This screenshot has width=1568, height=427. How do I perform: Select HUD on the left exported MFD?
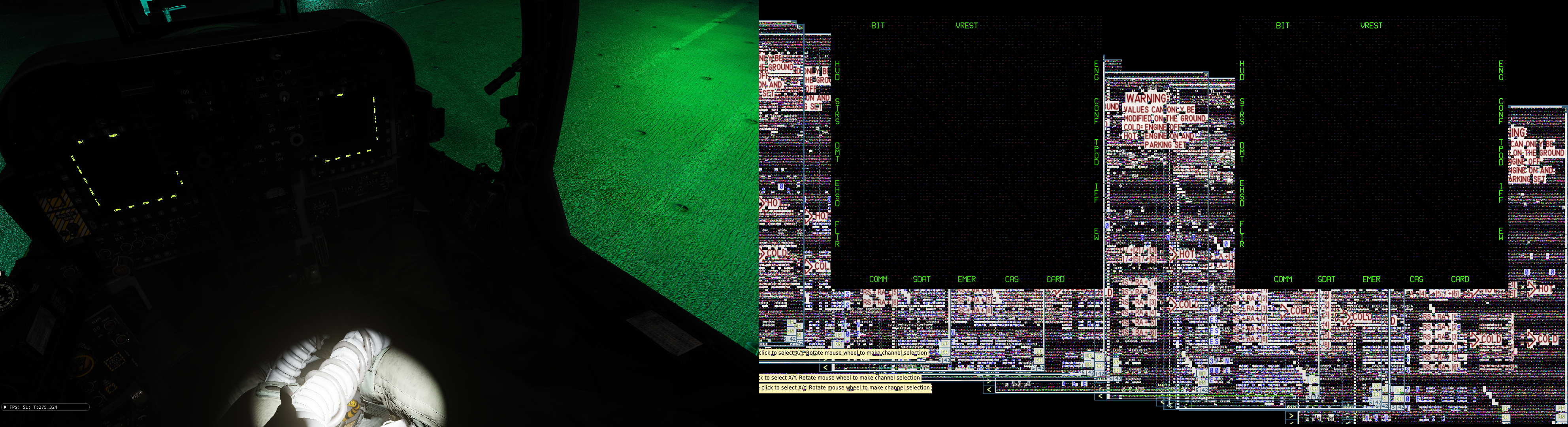click(x=838, y=71)
